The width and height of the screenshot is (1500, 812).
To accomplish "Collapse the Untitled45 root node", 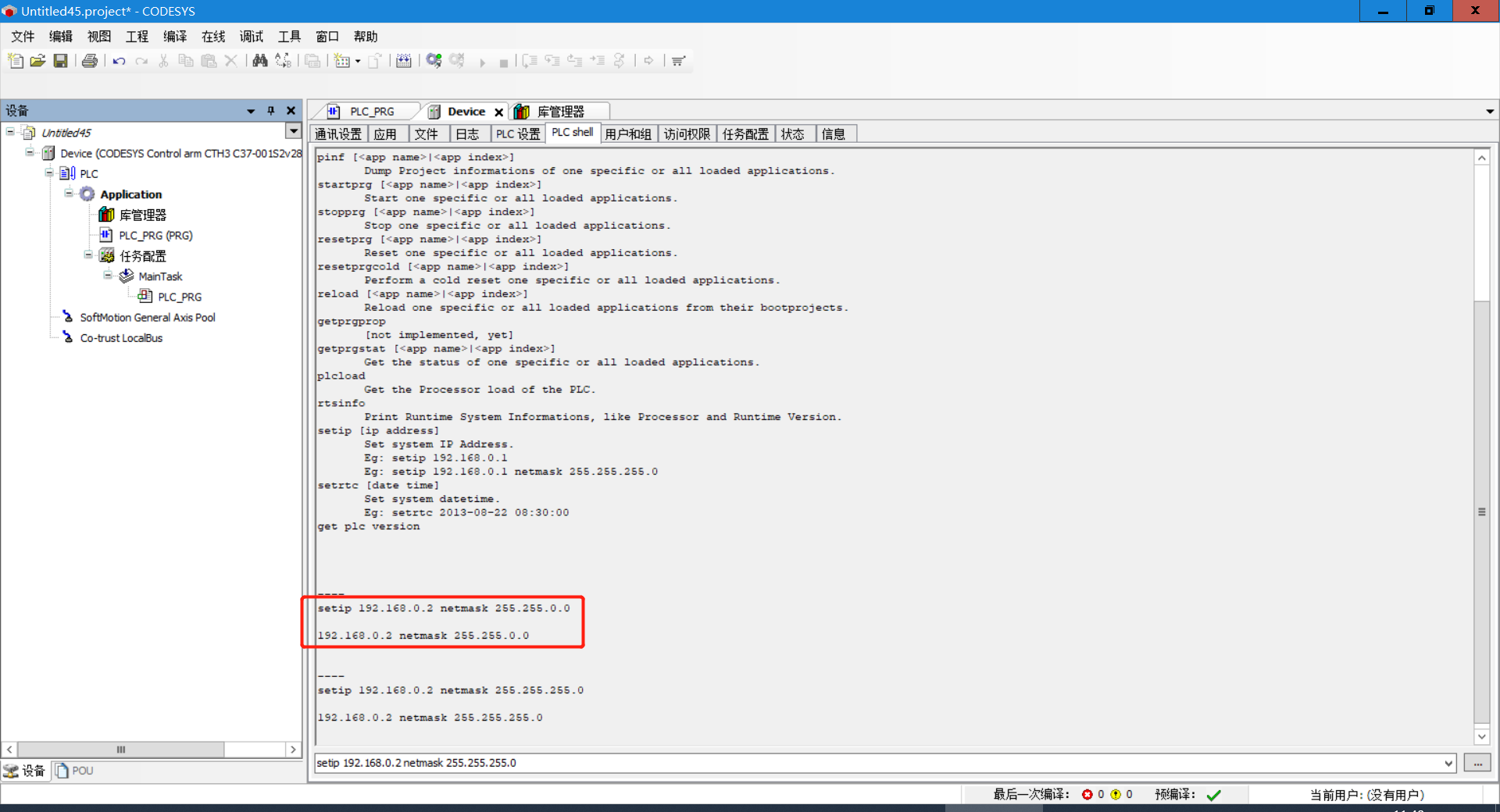I will tap(10, 131).
